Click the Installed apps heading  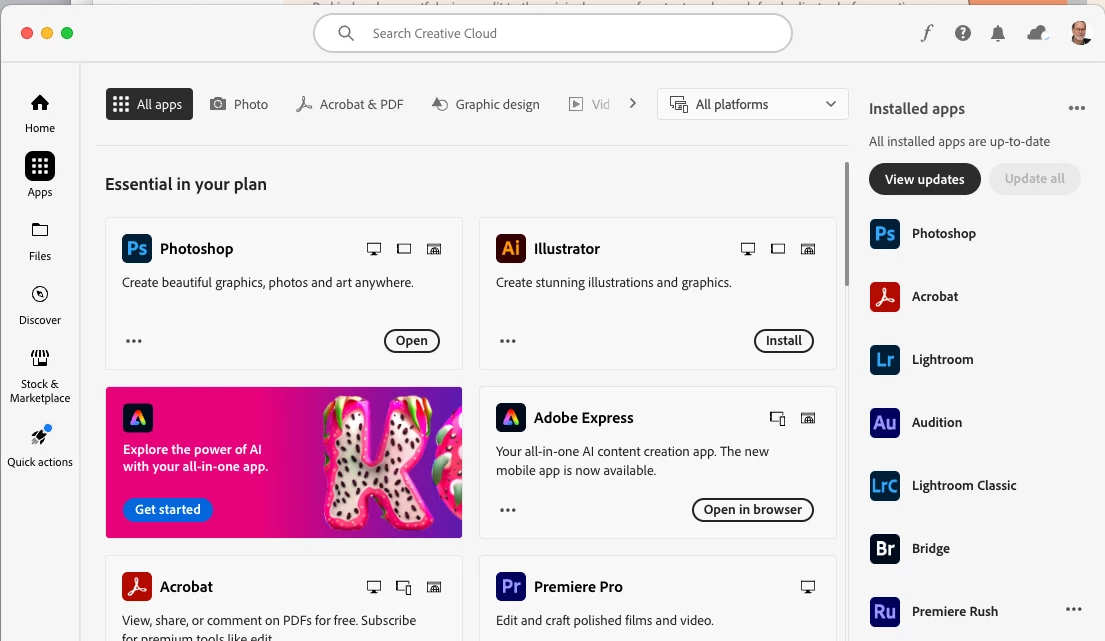click(x=917, y=109)
